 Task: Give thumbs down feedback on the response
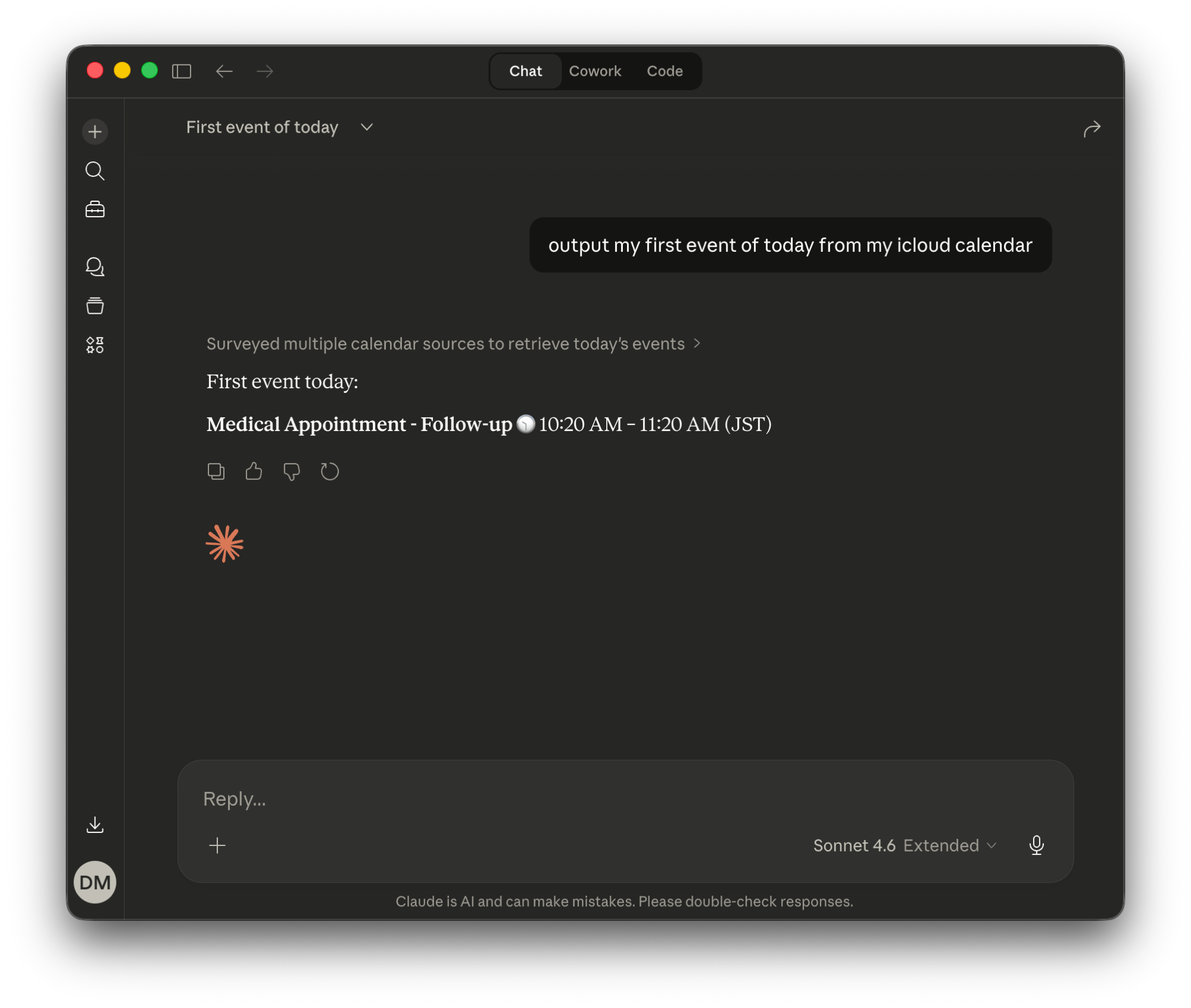point(291,471)
